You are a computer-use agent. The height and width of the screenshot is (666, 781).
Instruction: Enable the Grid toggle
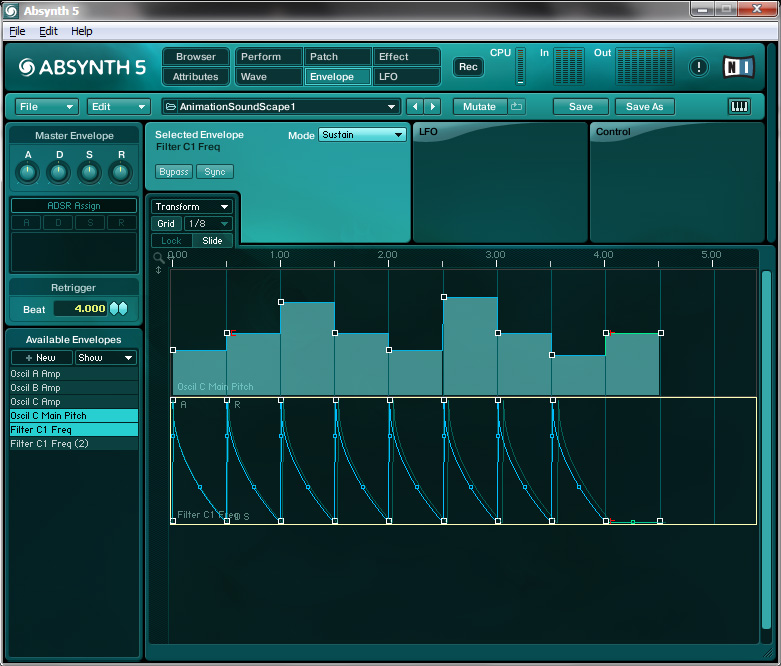pyautogui.click(x=166, y=224)
